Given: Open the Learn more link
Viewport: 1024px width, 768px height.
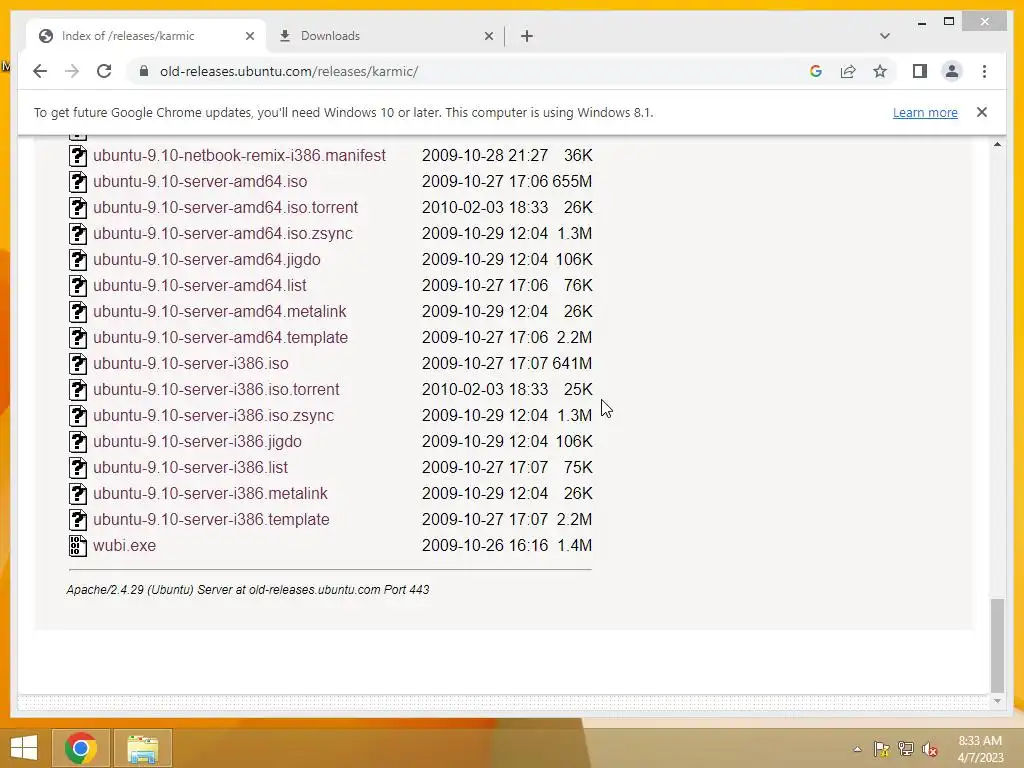Looking at the screenshot, I should 925,112.
